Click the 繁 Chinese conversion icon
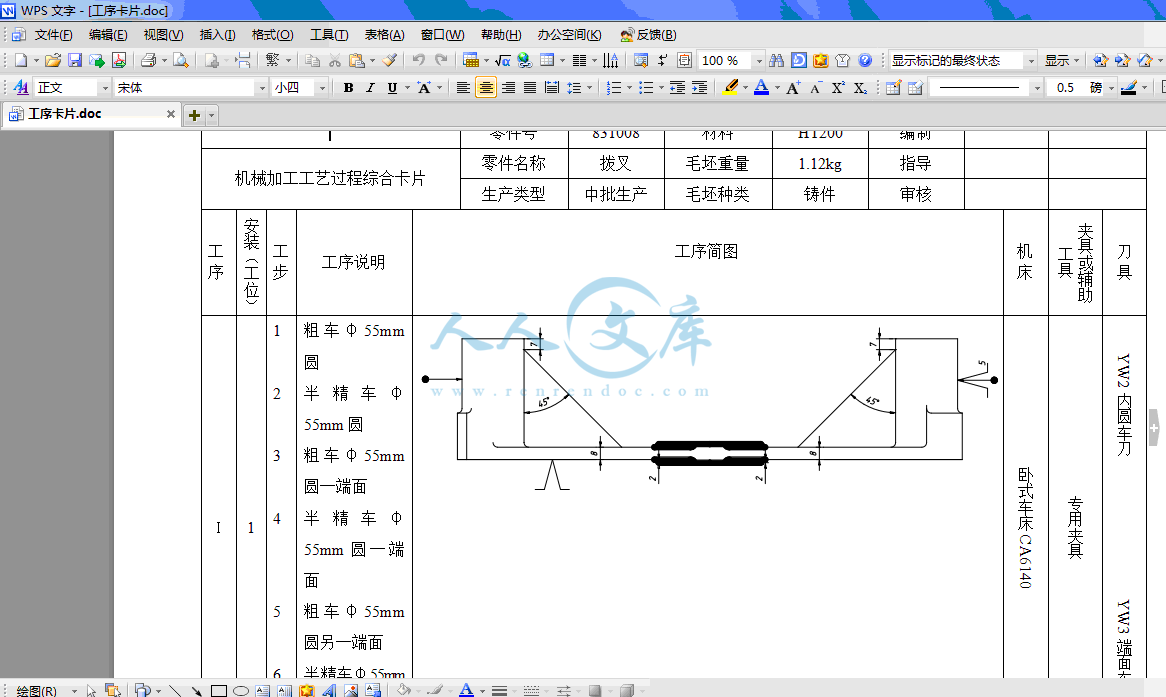This screenshot has height=697, width=1166. 272,60
